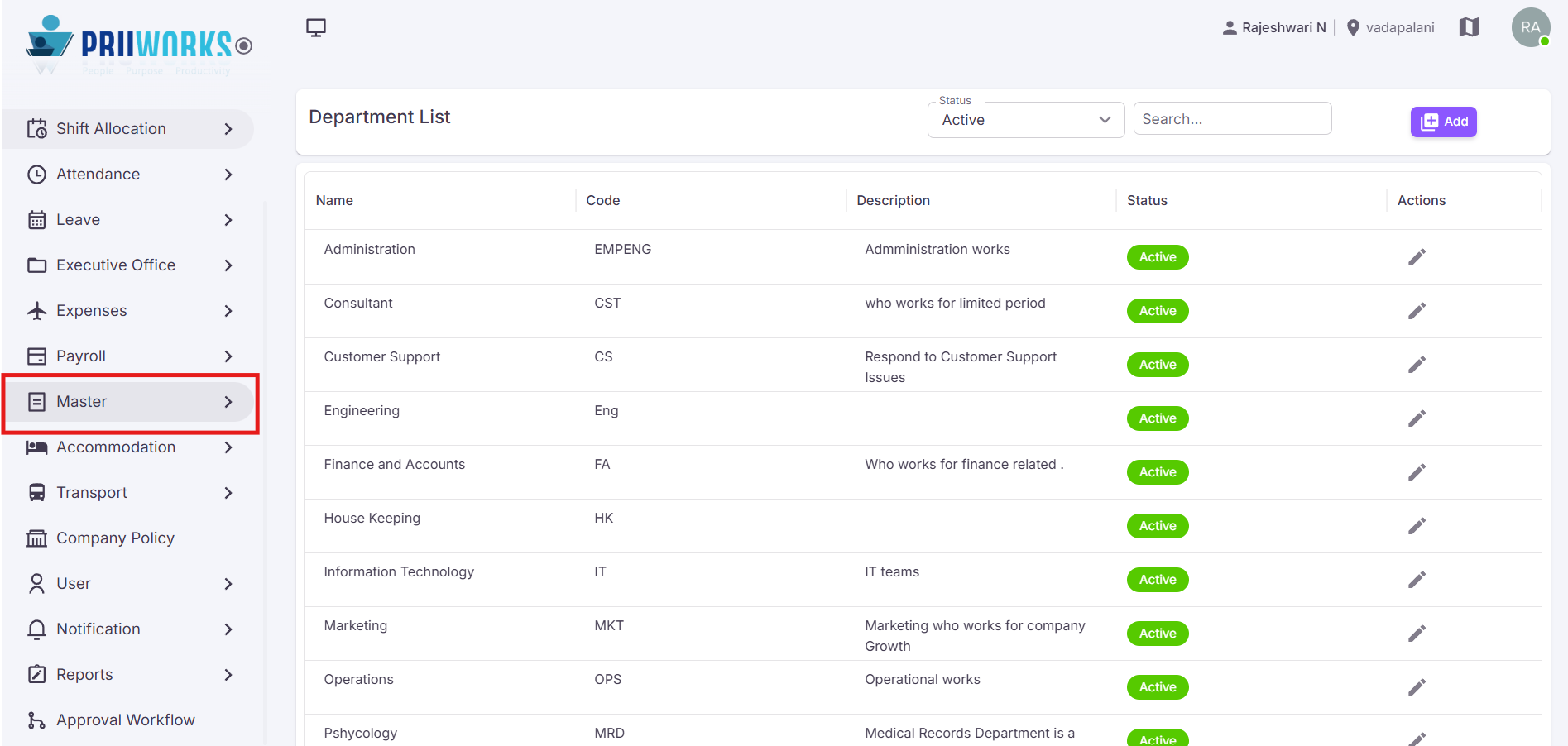Edit the Information Technology department
The height and width of the screenshot is (746, 1568).
pos(1417,580)
